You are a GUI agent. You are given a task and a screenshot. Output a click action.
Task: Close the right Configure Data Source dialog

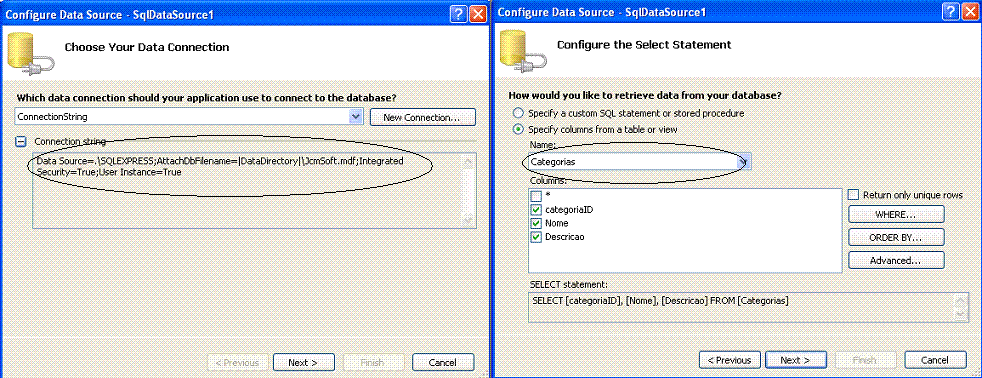pos(971,13)
